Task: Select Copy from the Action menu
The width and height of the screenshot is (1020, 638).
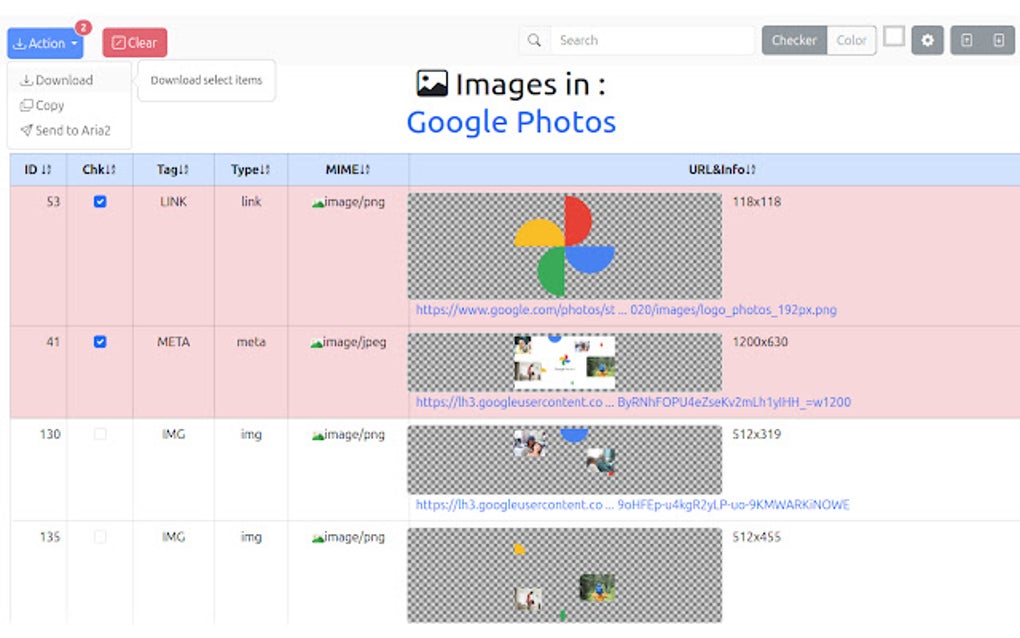Action: click(42, 105)
